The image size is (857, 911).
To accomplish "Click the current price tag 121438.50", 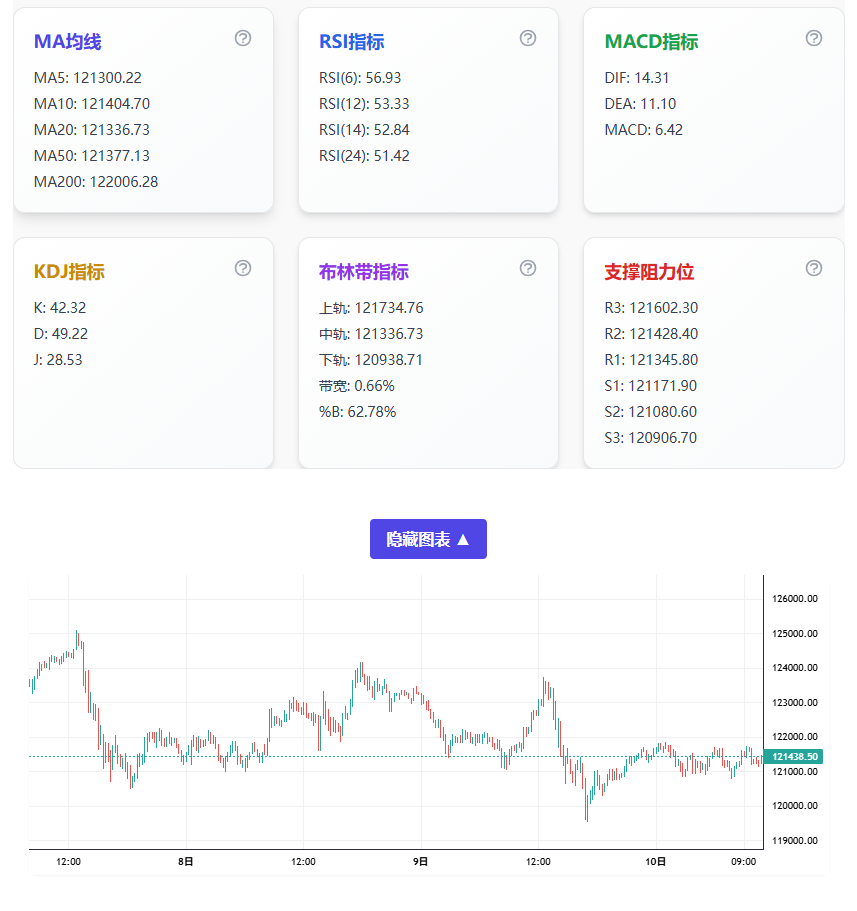I will [792, 757].
